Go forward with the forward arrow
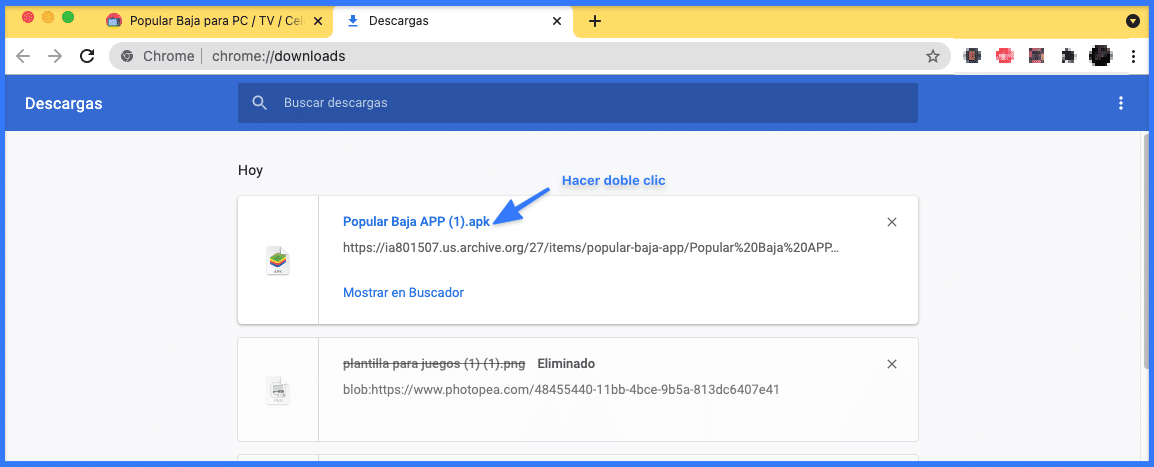 [x=54, y=56]
